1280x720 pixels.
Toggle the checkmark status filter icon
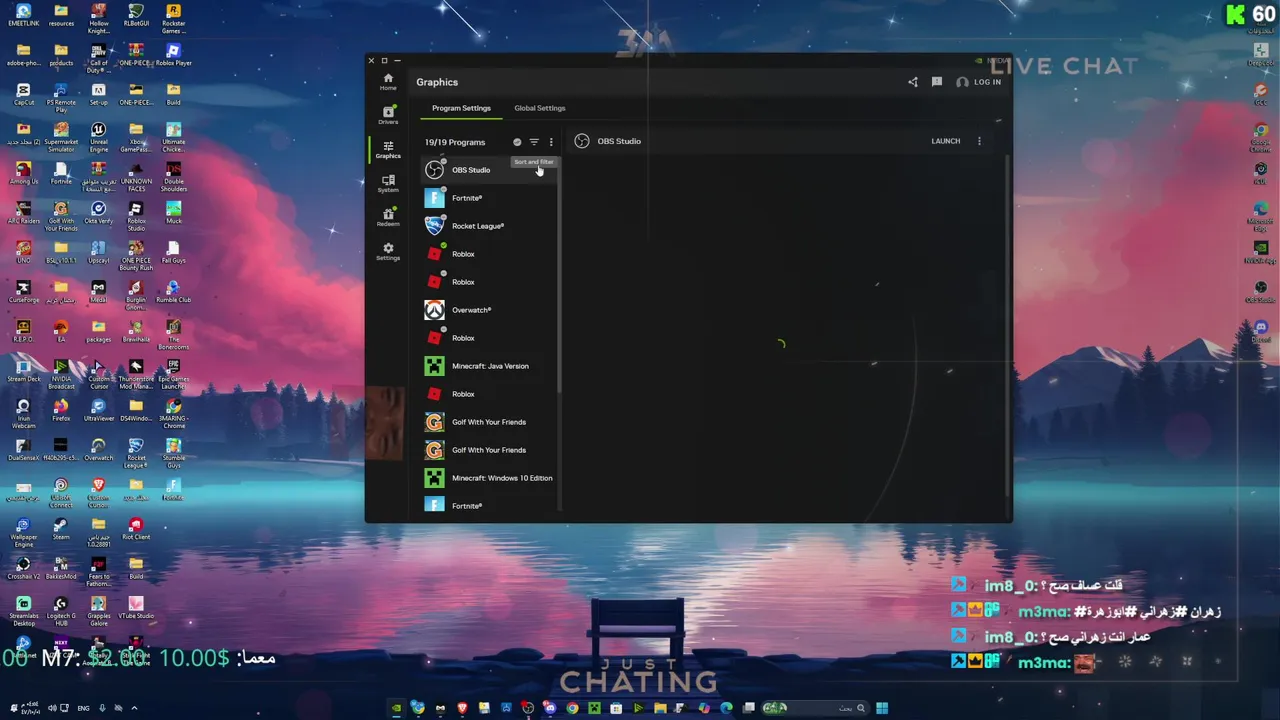click(517, 142)
